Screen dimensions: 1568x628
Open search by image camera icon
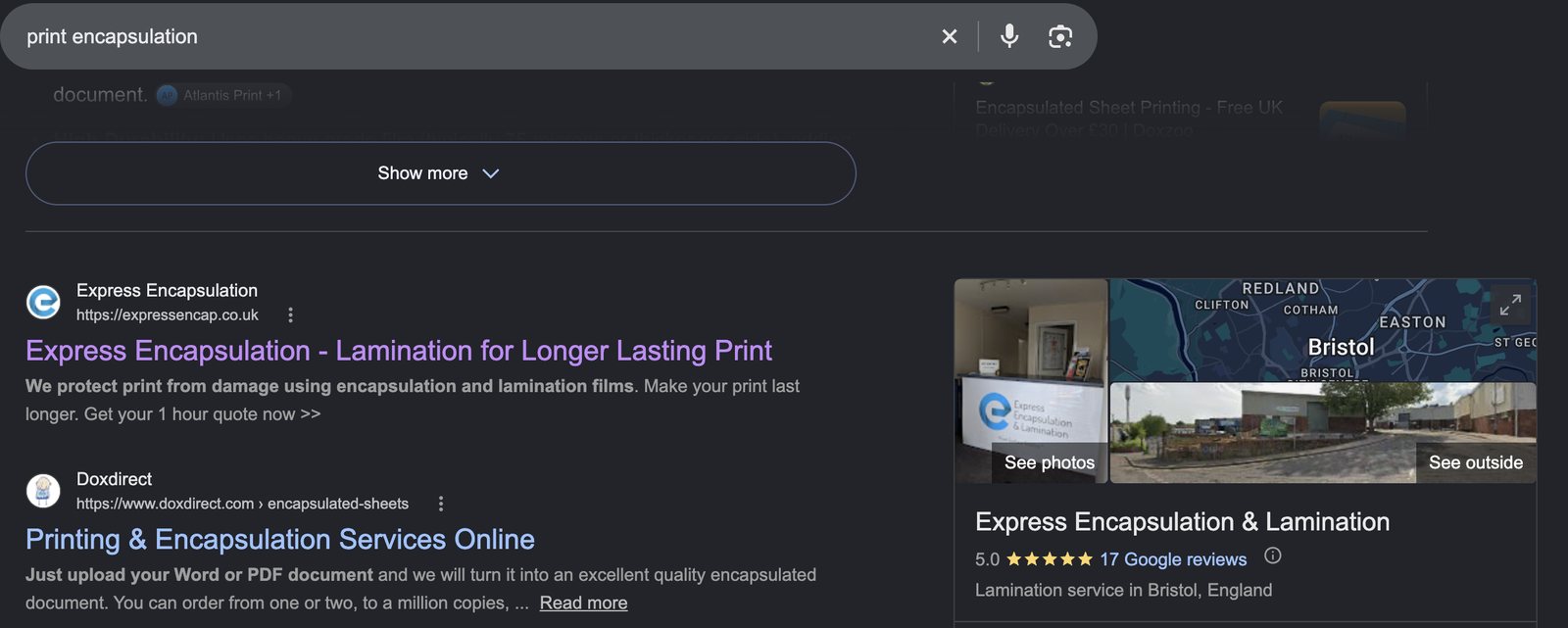pyautogui.click(x=1060, y=36)
